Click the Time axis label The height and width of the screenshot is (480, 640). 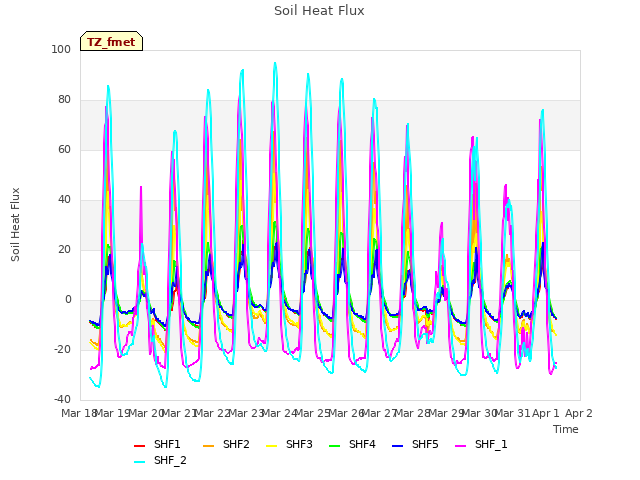(566, 429)
